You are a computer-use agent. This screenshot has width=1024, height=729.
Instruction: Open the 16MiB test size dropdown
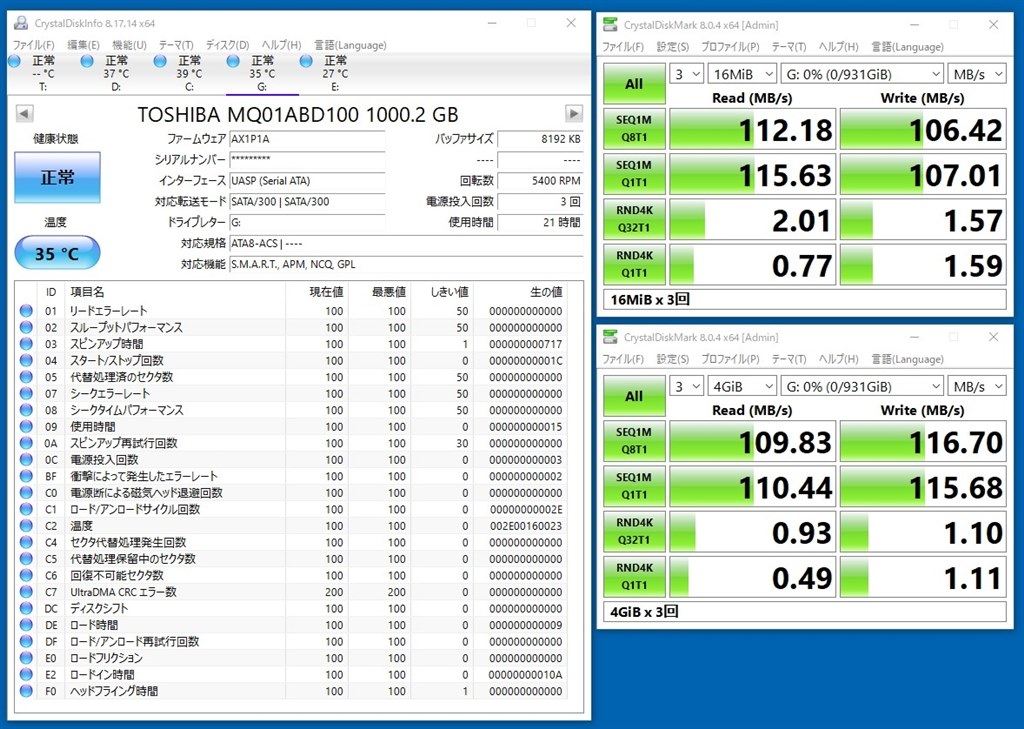click(x=742, y=74)
